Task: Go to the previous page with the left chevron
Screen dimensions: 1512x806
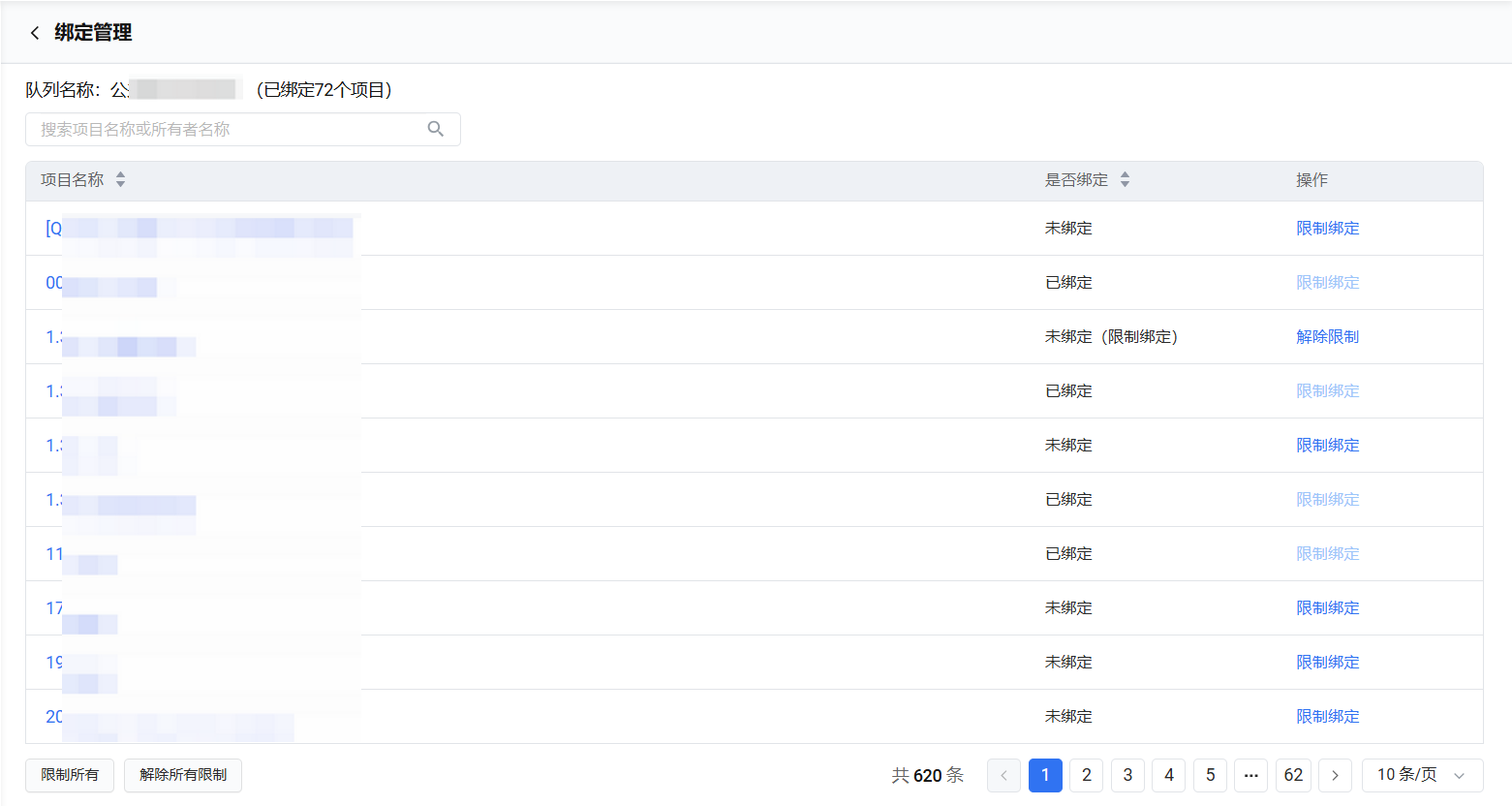Action: 1003,775
